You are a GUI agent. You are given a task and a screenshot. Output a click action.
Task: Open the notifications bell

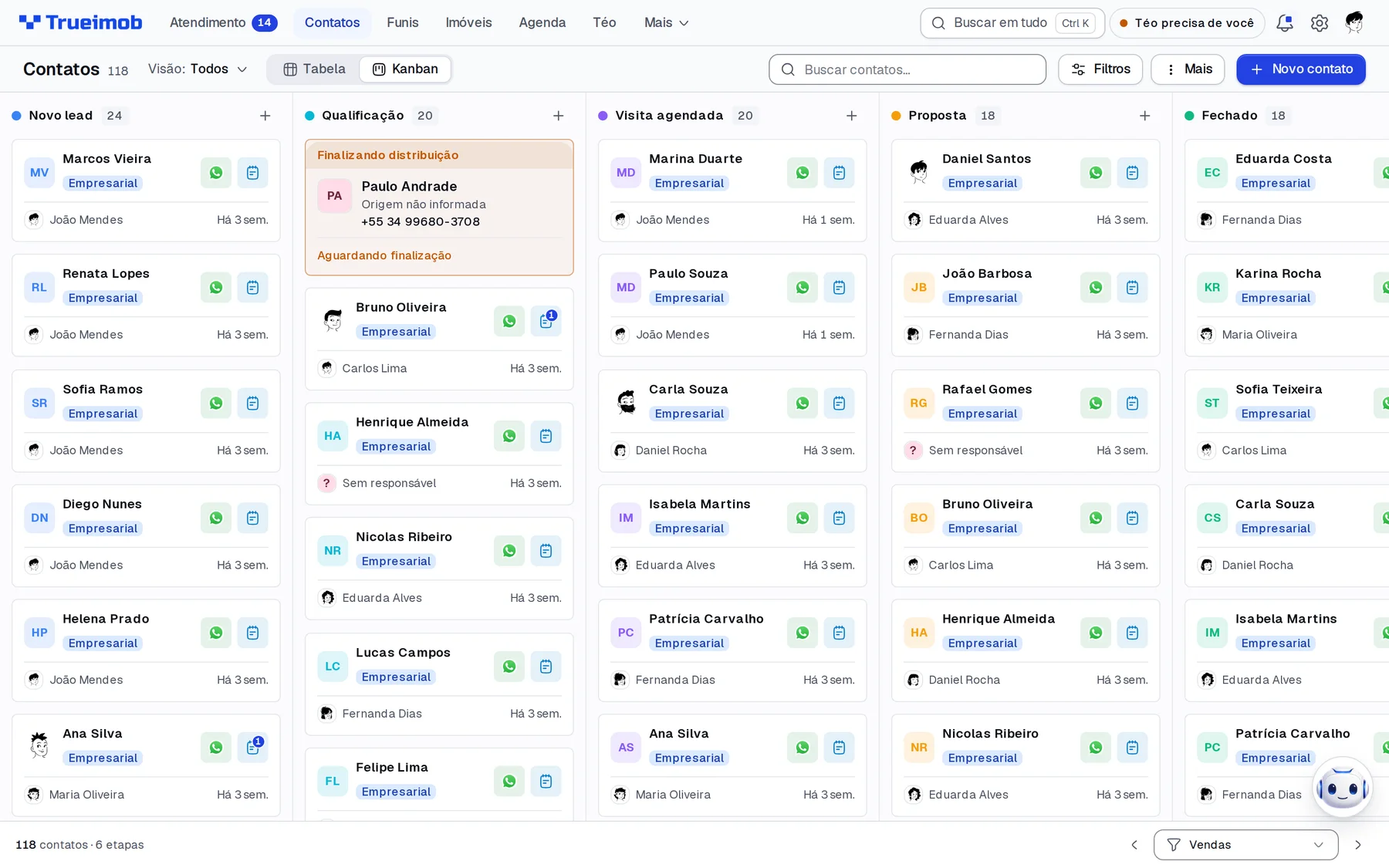pos(1285,23)
